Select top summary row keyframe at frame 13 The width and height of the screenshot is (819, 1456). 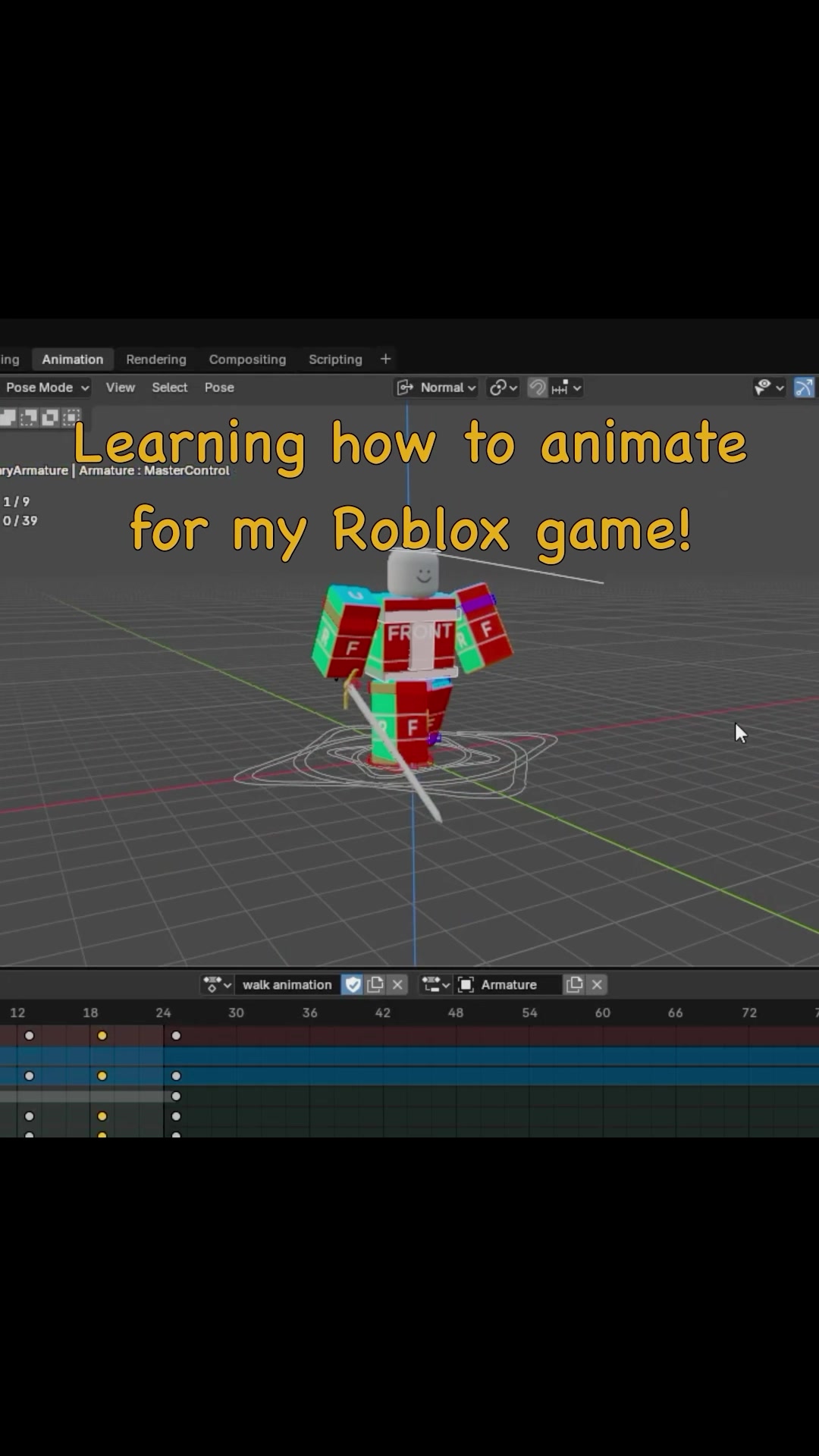click(x=29, y=1035)
